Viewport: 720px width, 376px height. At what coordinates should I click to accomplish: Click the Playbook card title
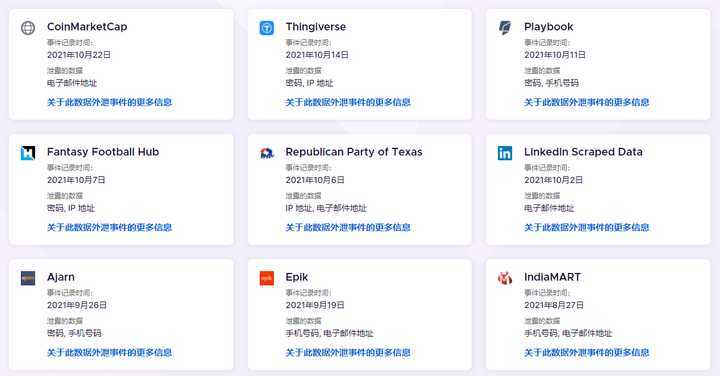(x=548, y=27)
